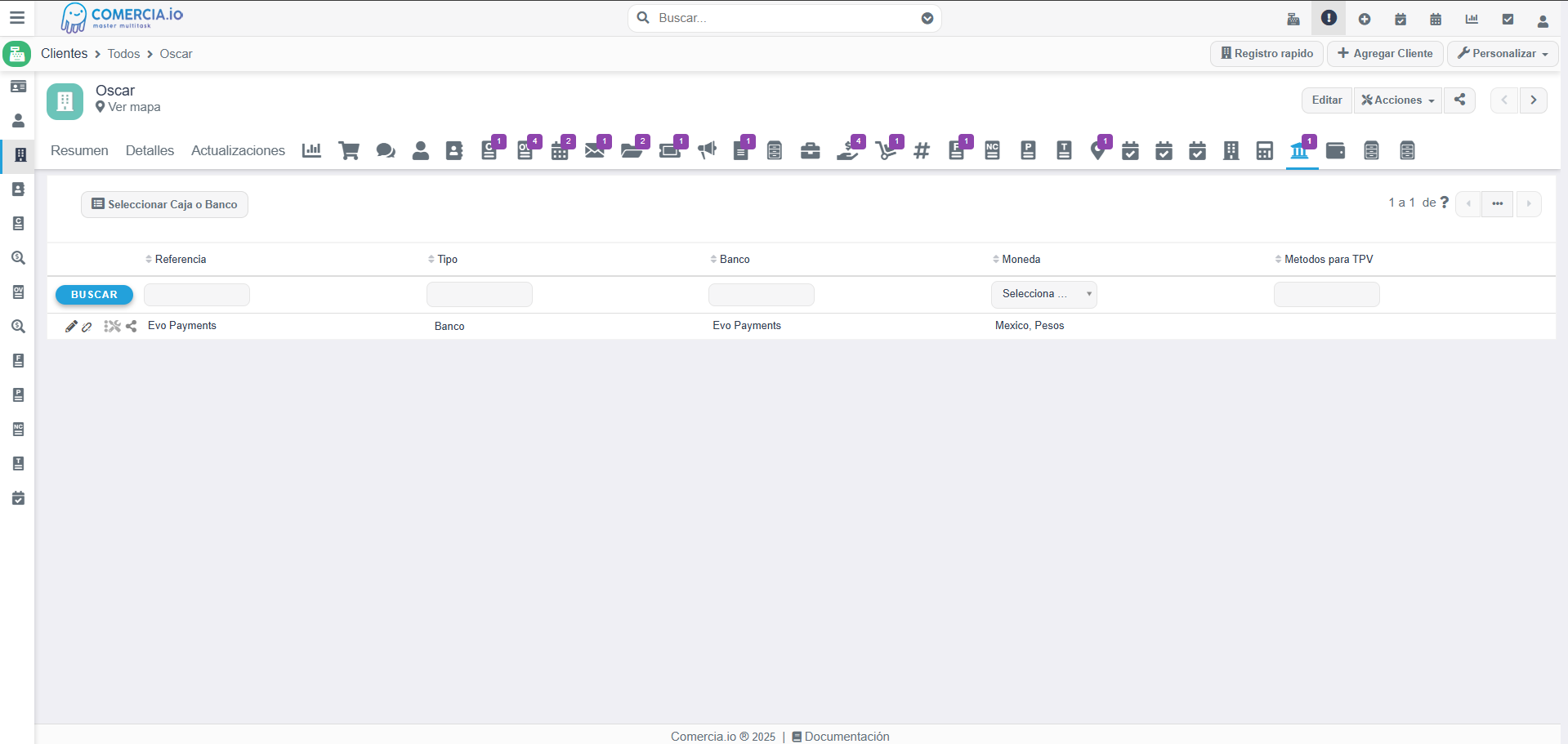Viewport: 1568px width, 744px height.
Task: Open the person icon in the left sidebar
Action: (x=18, y=121)
